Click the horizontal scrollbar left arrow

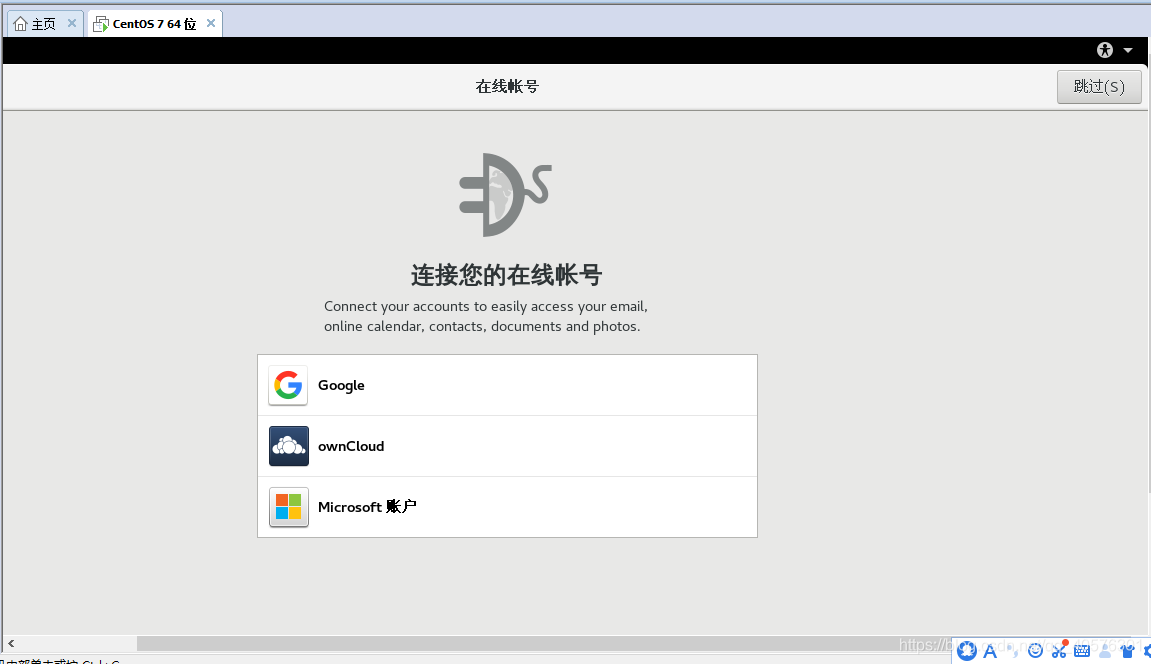11,643
